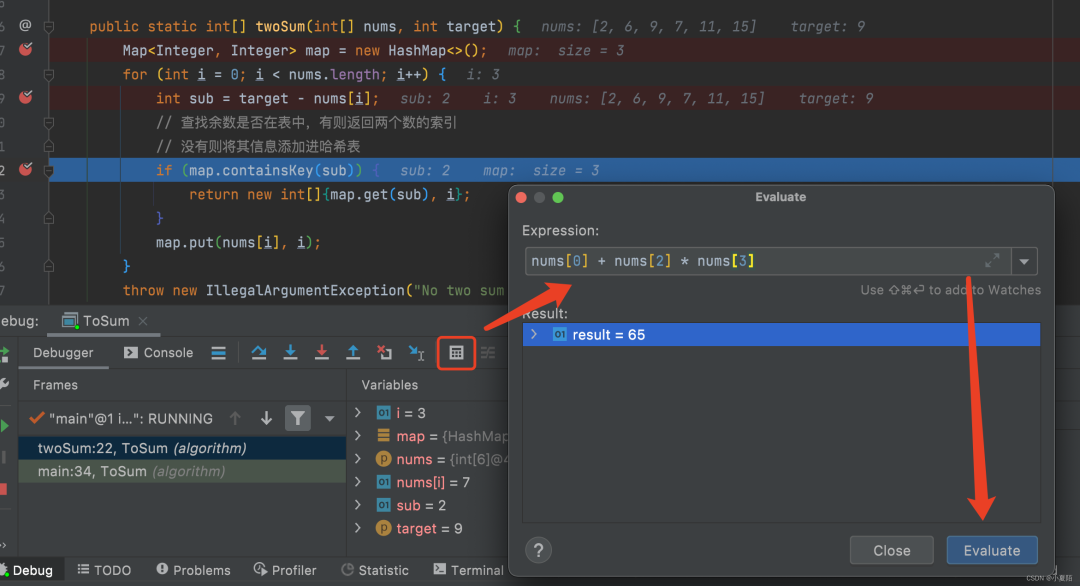1080x586 pixels.
Task: Click the 'map.put(nums[i], i);' code line
Action: pos(238,242)
